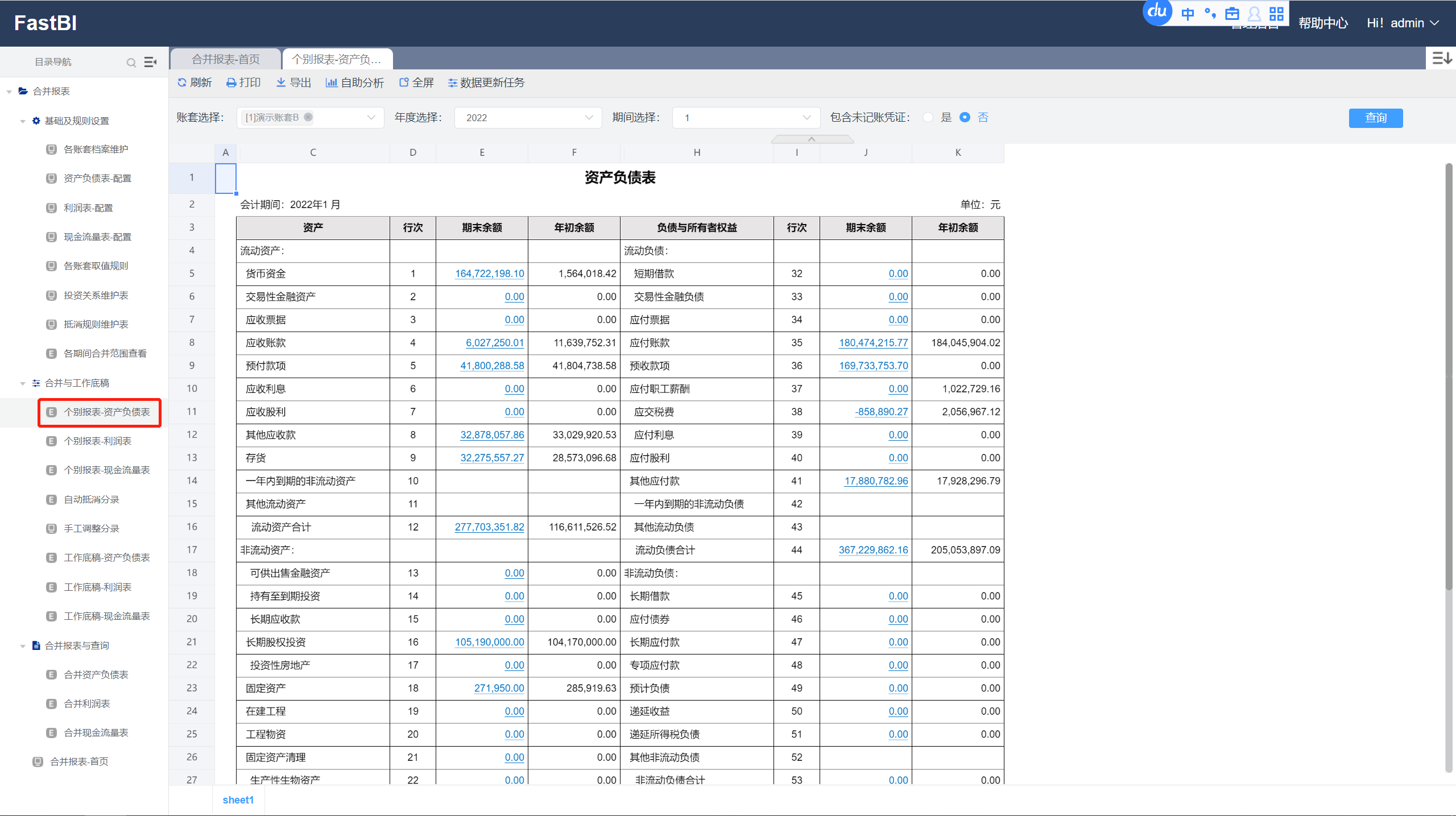Open the tab list icon at top right
The width and height of the screenshot is (1456, 816).
tap(1442, 58)
